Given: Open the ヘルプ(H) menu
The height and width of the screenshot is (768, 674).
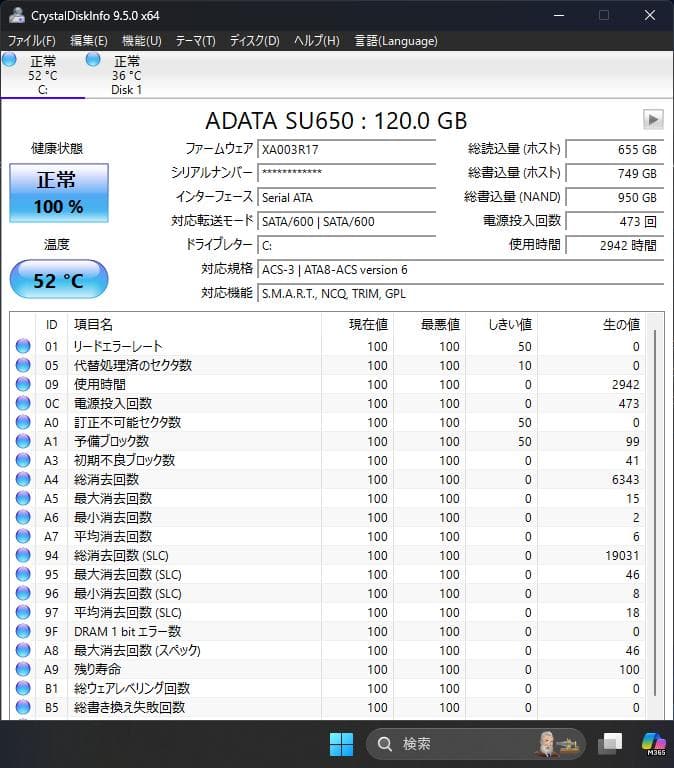Looking at the screenshot, I should click(316, 41).
